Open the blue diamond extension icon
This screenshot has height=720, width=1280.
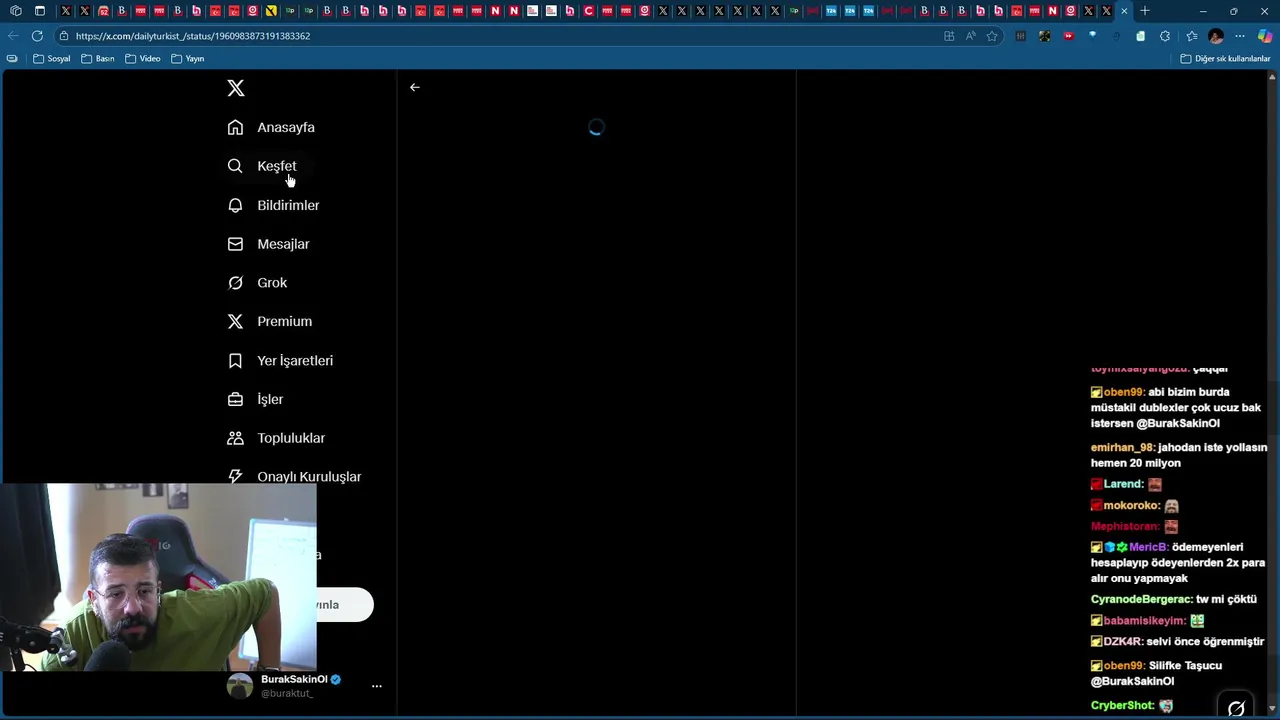pyautogui.click(x=1092, y=35)
